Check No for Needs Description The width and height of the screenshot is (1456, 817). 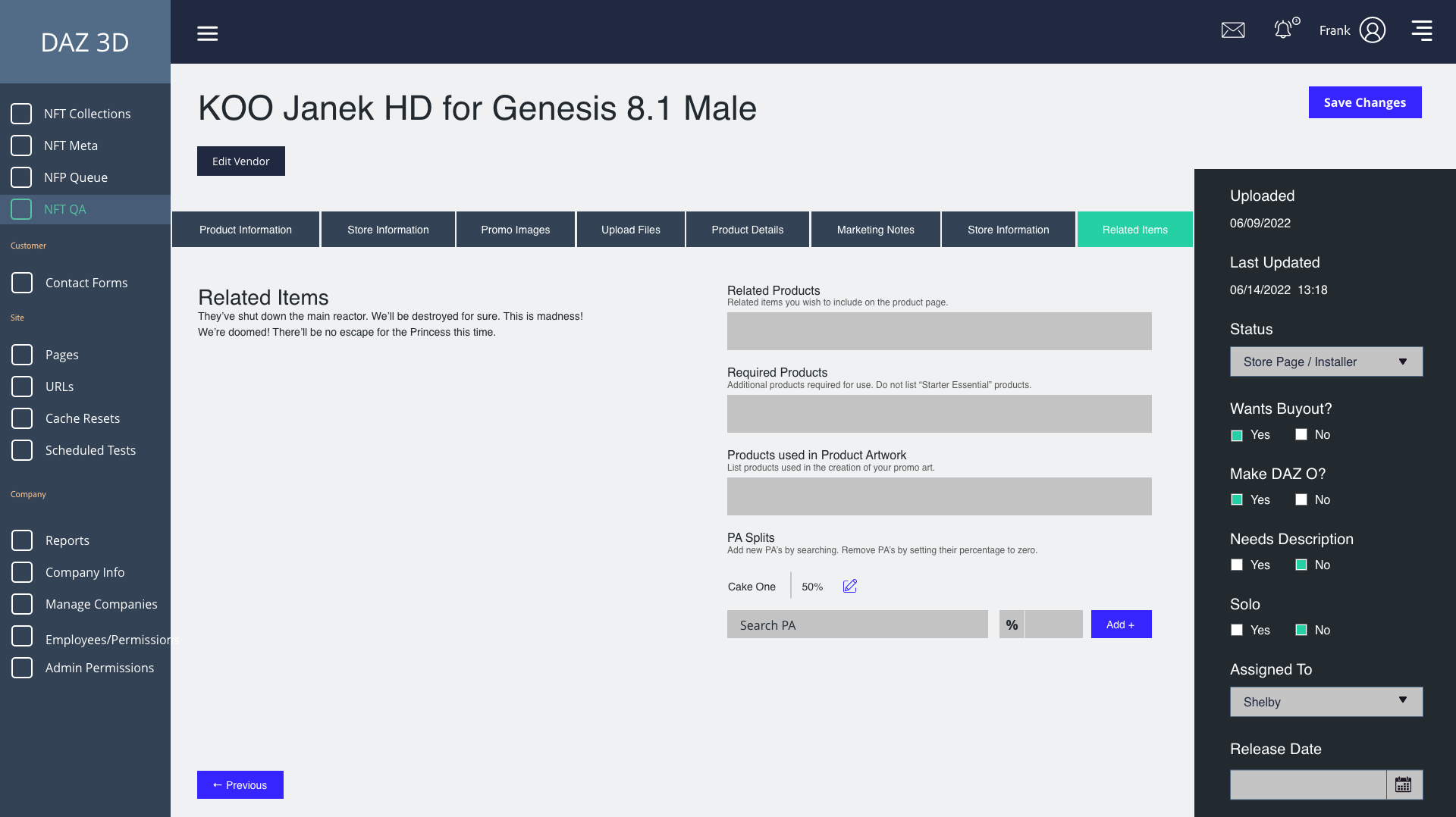[1301, 565]
